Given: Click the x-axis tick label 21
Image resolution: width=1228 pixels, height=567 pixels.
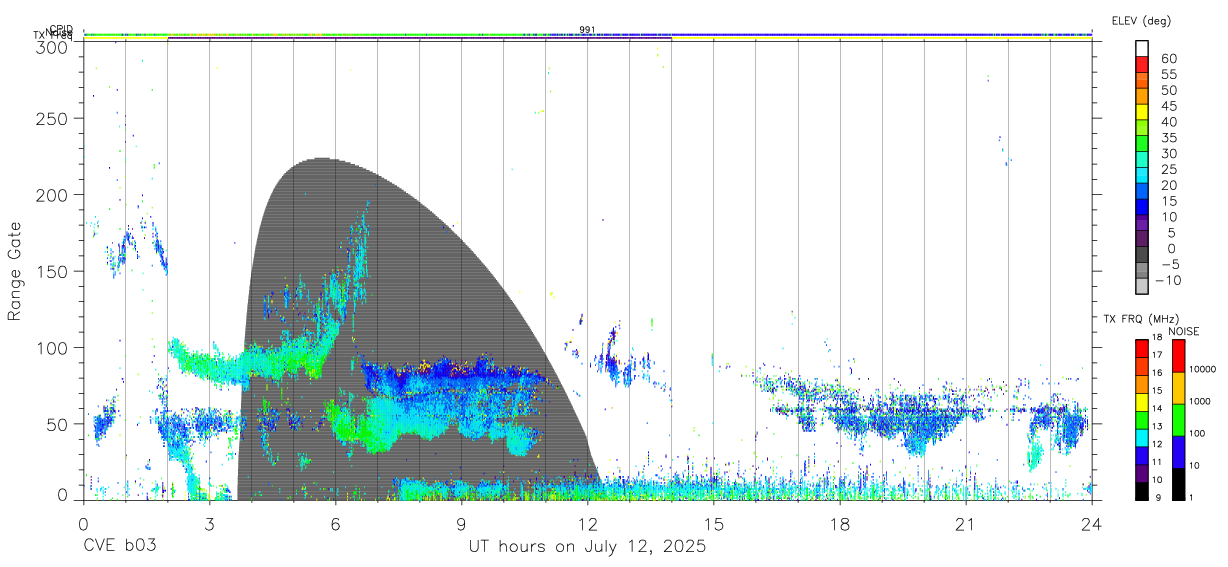Looking at the screenshot, I should (966, 524).
